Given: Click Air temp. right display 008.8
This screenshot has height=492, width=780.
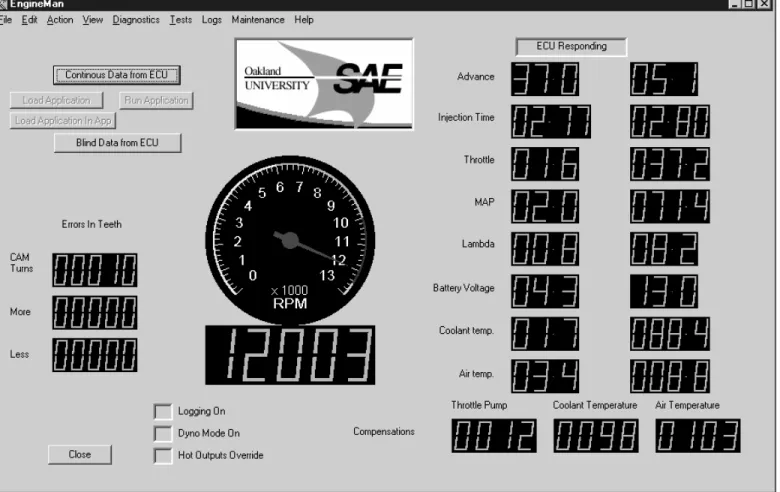Looking at the screenshot, I should (x=670, y=377).
